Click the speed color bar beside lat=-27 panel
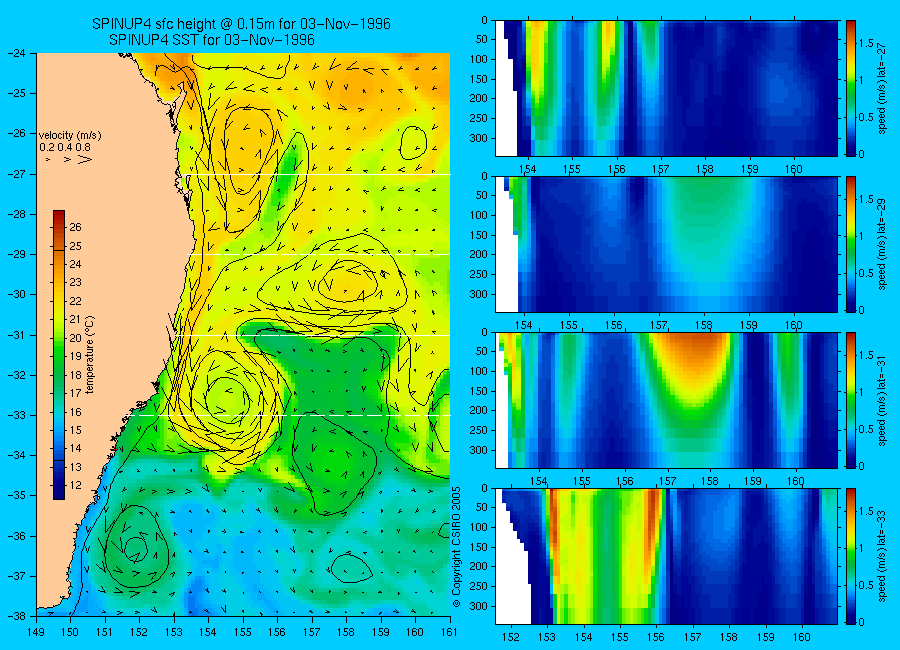The height and width of the screenshot is (650, 900). pyautogui.click(x=850, y=88)
